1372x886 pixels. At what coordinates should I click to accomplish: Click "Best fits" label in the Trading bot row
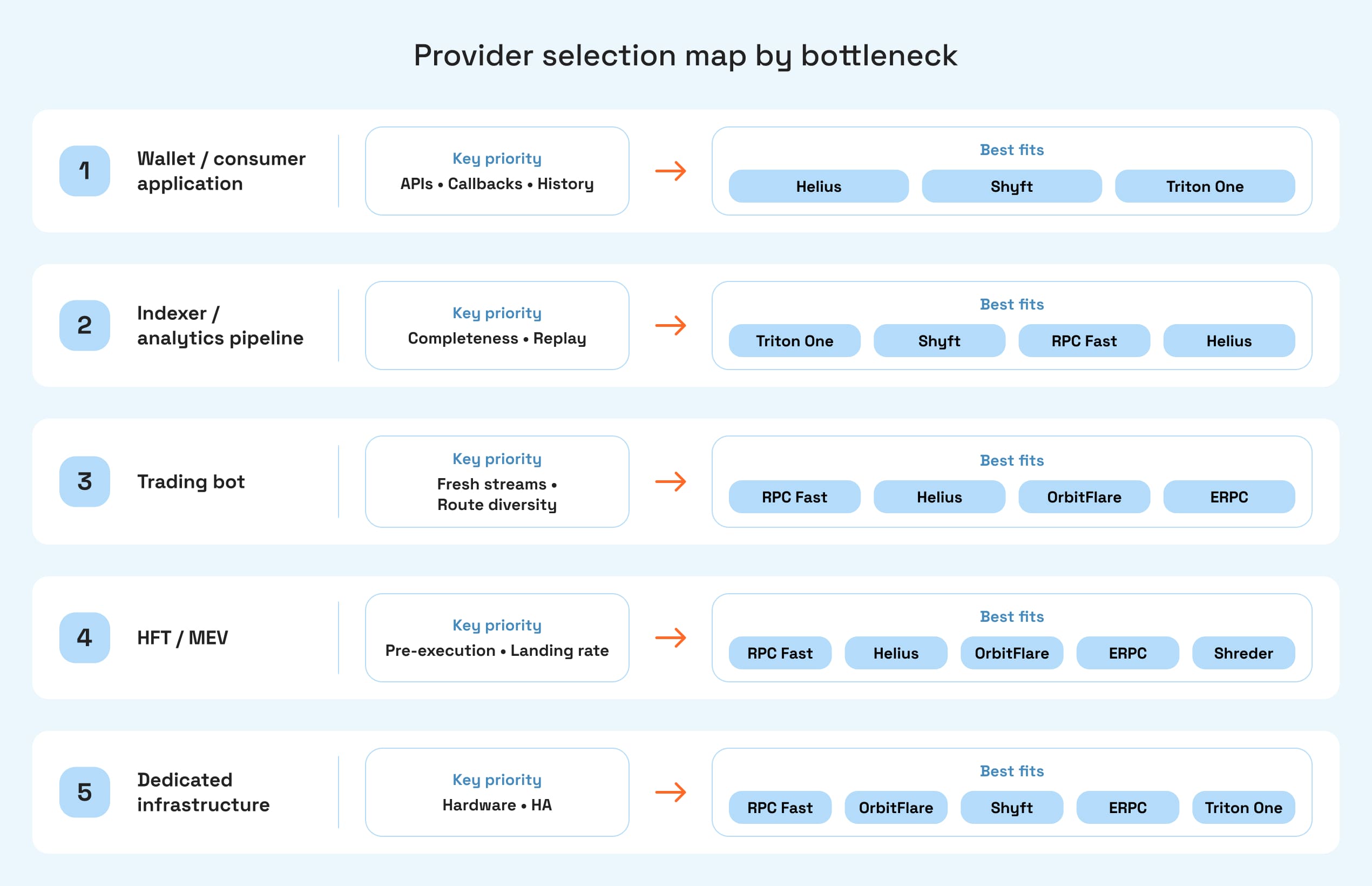point(1011,460)
